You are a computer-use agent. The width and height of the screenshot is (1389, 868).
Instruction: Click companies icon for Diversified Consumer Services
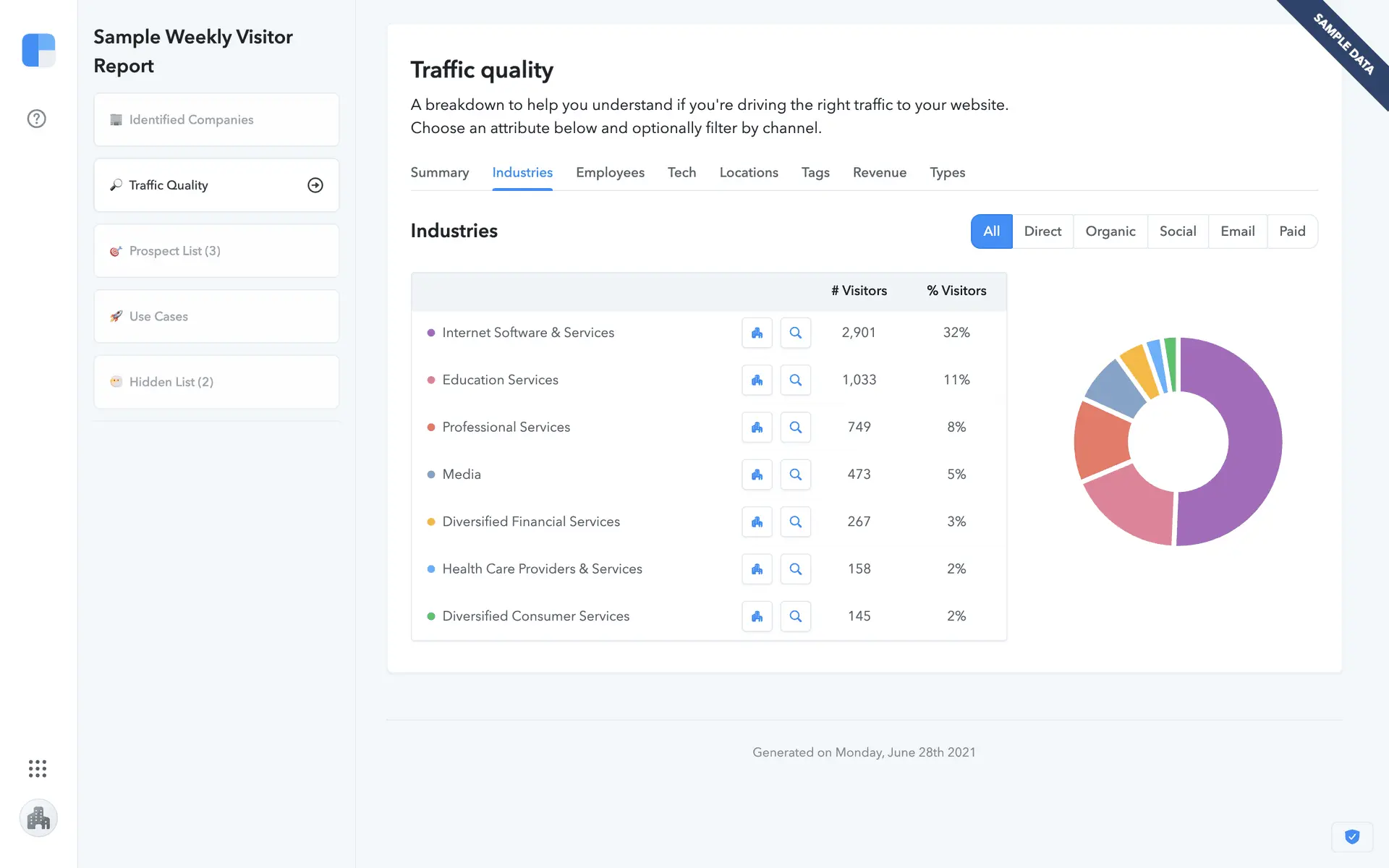[x=757, y=616]
